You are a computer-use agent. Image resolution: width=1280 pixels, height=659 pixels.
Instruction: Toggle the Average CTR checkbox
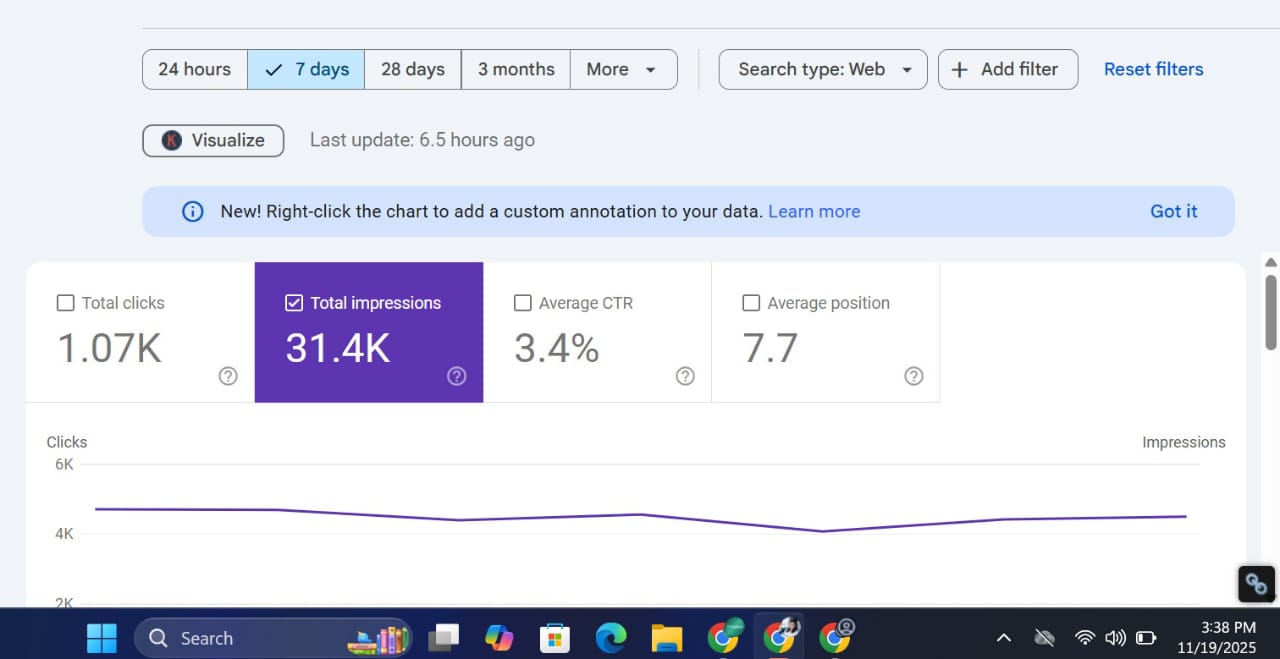522,303
